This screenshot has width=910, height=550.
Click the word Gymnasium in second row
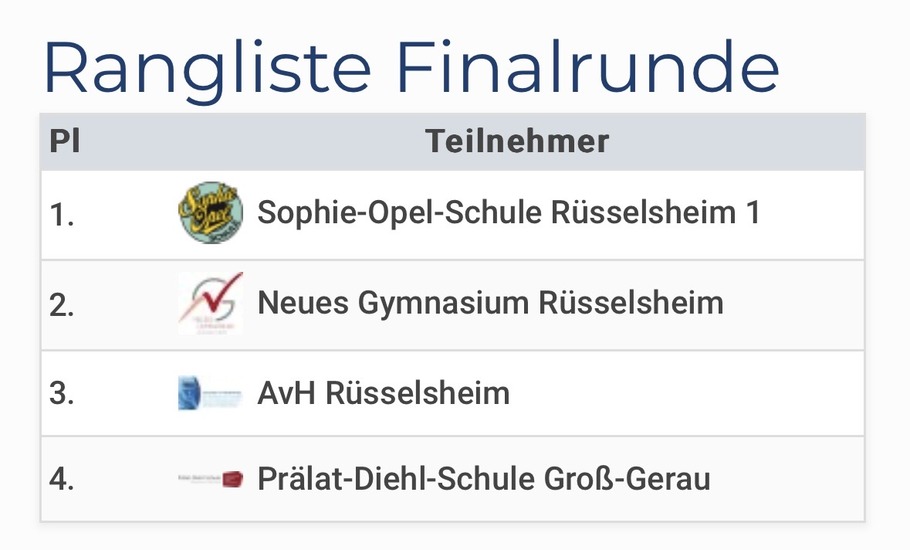coord(443,303)
